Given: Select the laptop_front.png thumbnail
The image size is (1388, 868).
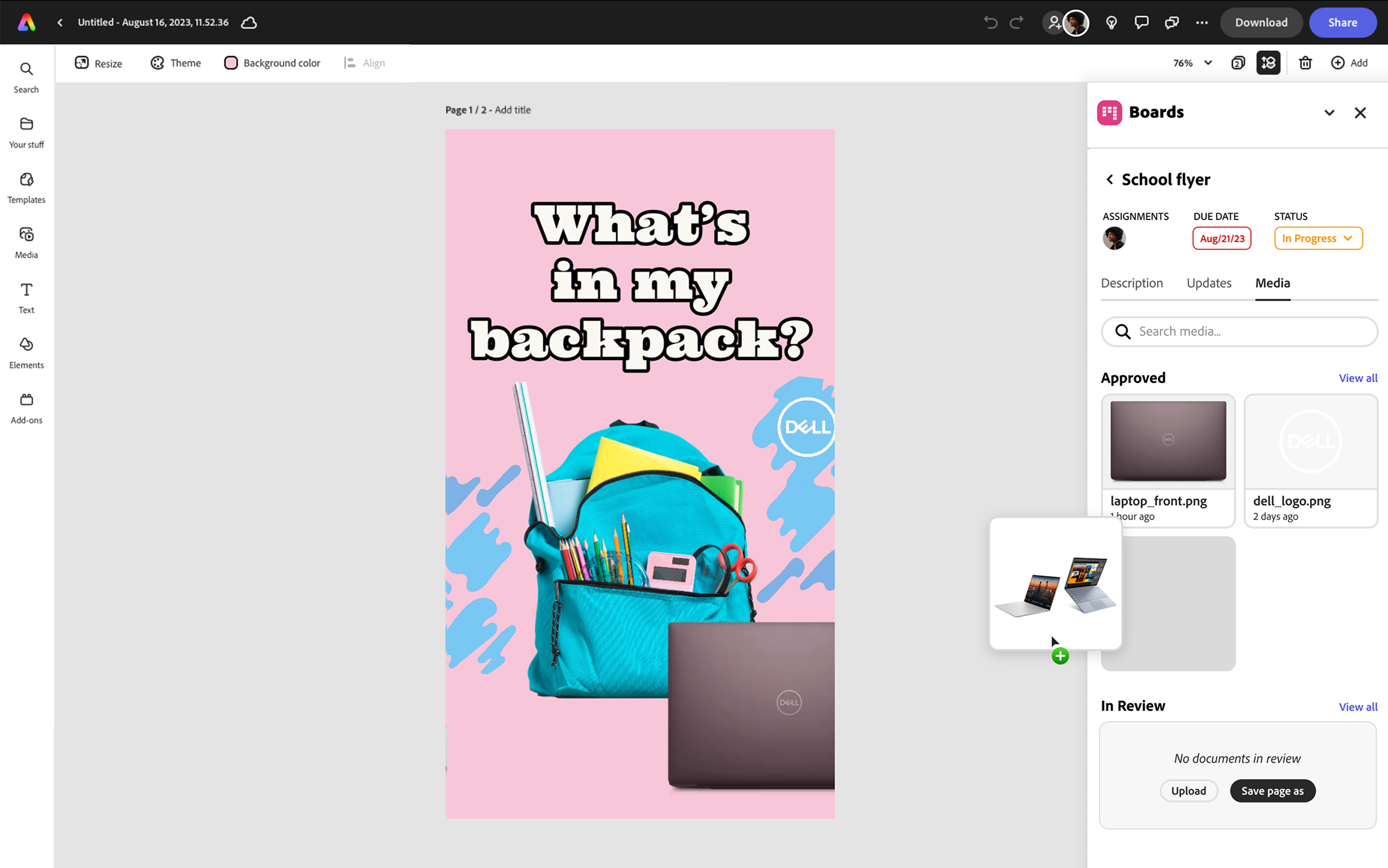Looking at the screenshot, I should (x=1167, y=440).
